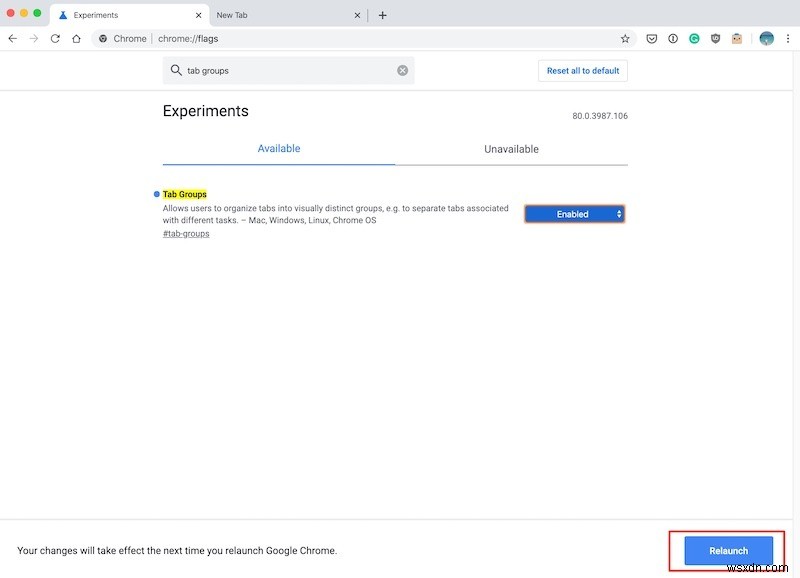Focus the search flags input field
This screenshot has width=800, height=578.
[x=288, y=70]
